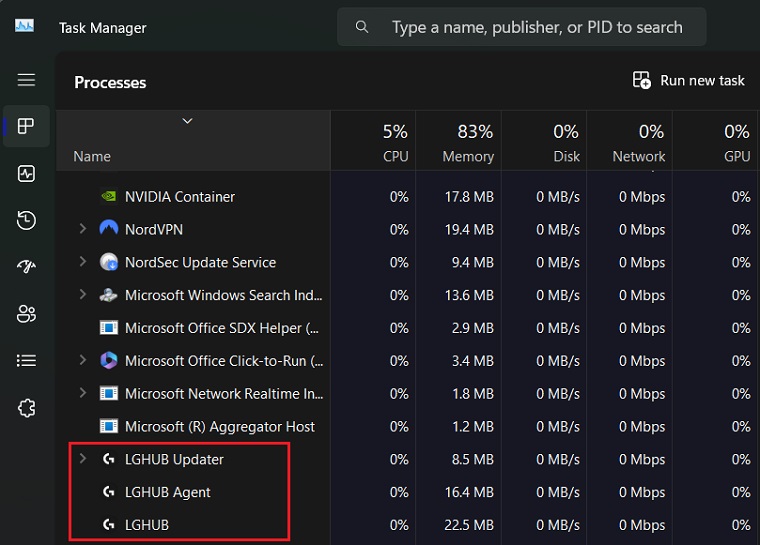The width and height of the screenshot is (760, 545).
Task: Click the 17.8 MB memory value
Action: click(469, 197)
